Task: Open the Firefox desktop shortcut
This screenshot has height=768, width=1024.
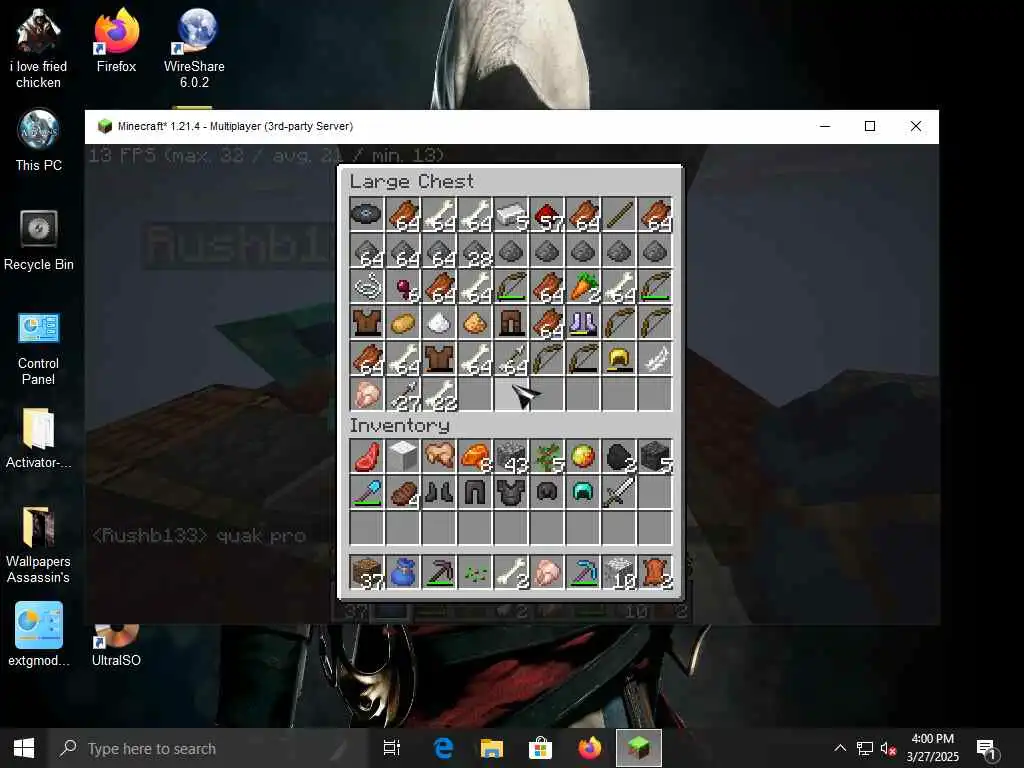Action: [x=116, y=40]
